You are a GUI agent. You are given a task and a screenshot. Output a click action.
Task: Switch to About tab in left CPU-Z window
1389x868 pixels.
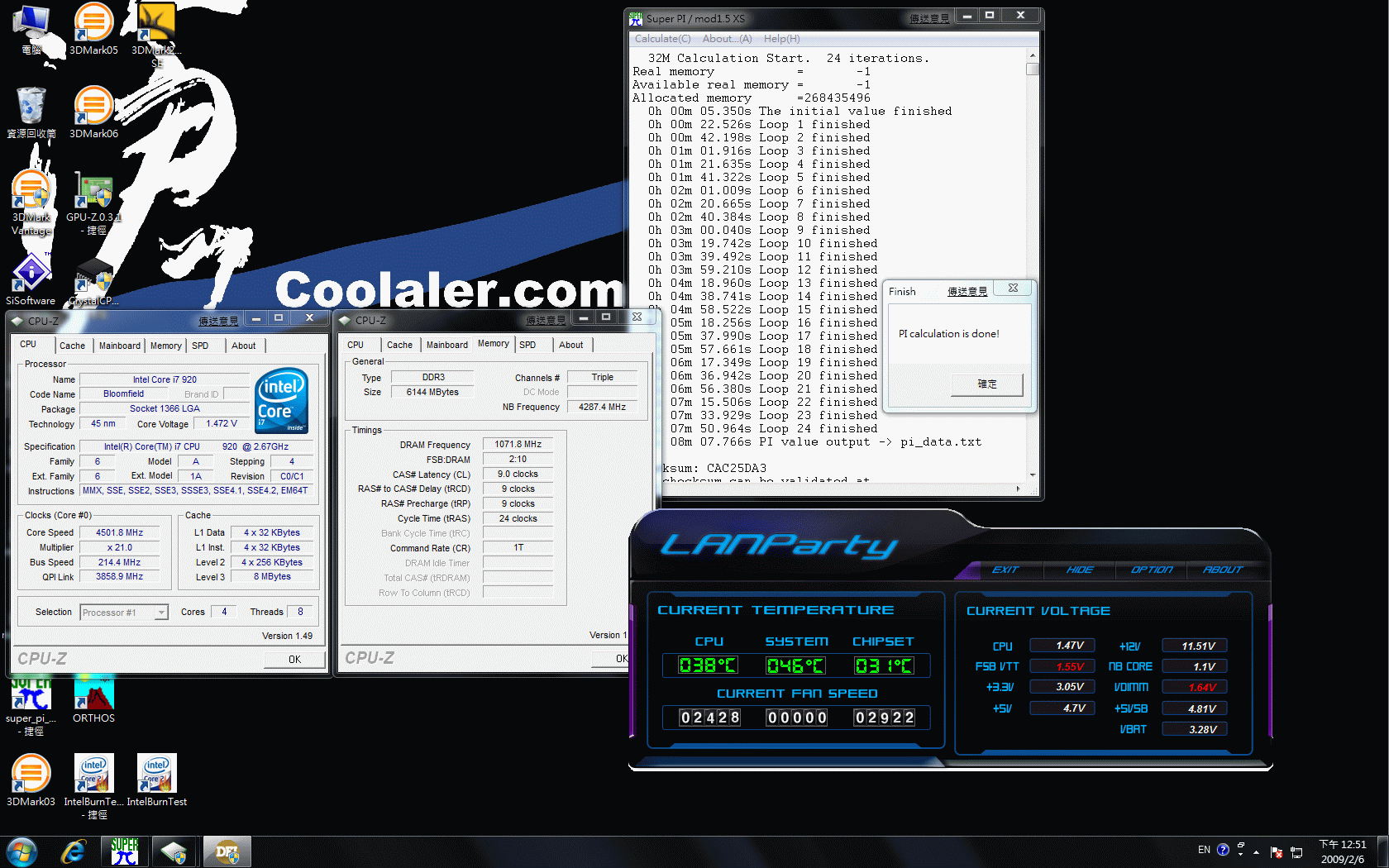[x=243, y=346]
